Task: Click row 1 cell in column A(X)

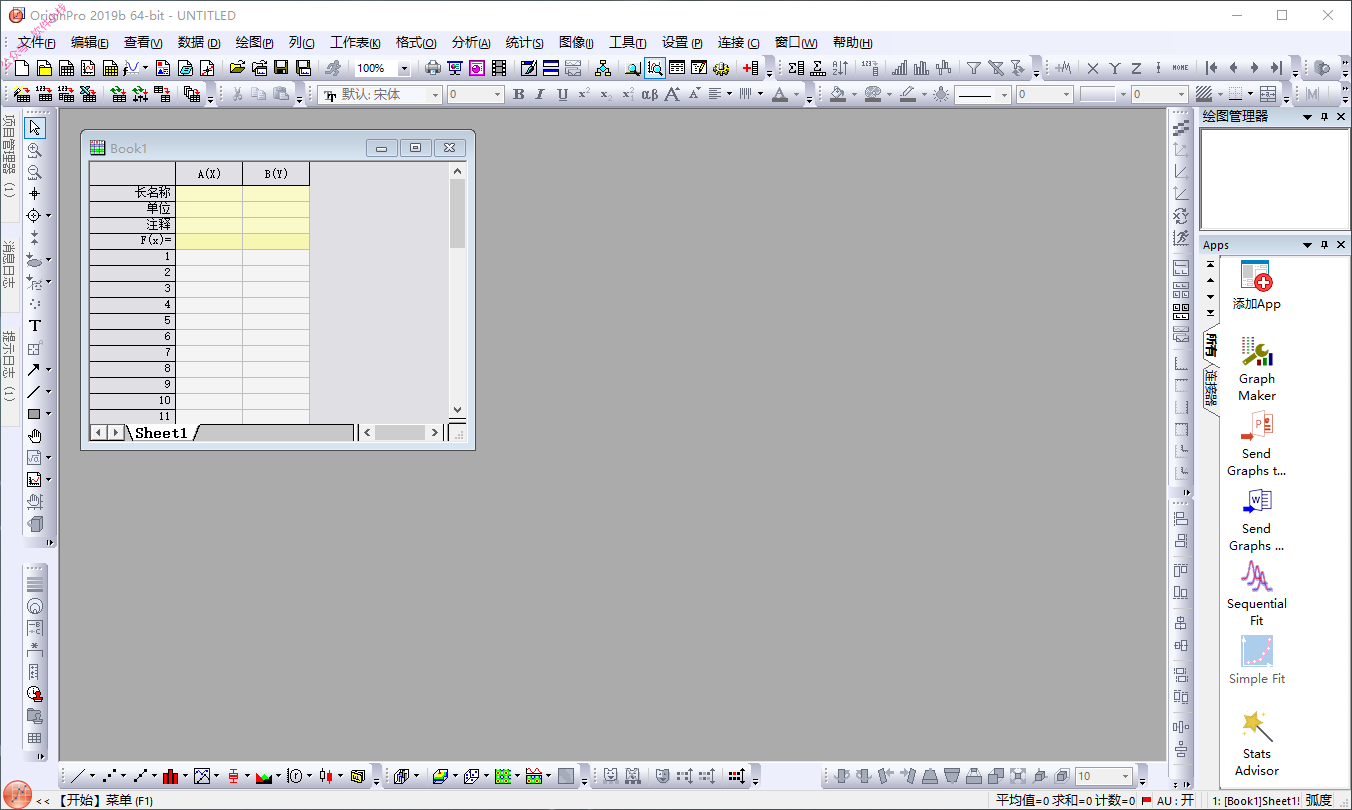Action: (209, 257)
